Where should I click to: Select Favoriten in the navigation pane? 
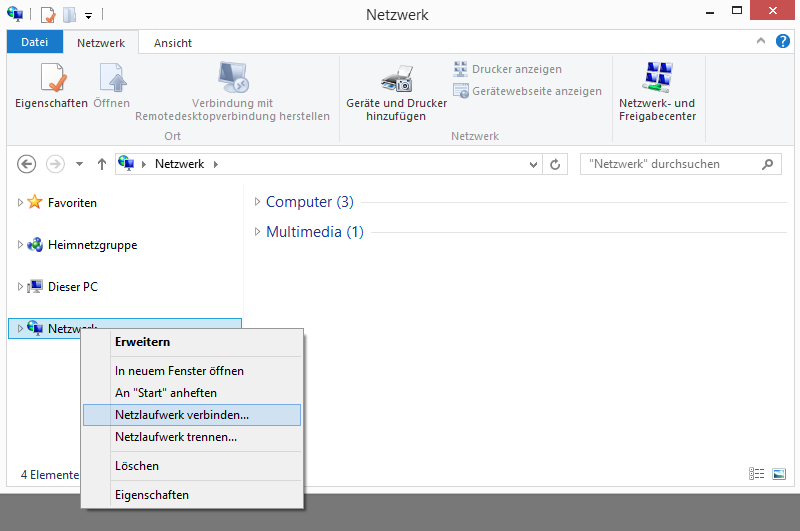72,203
